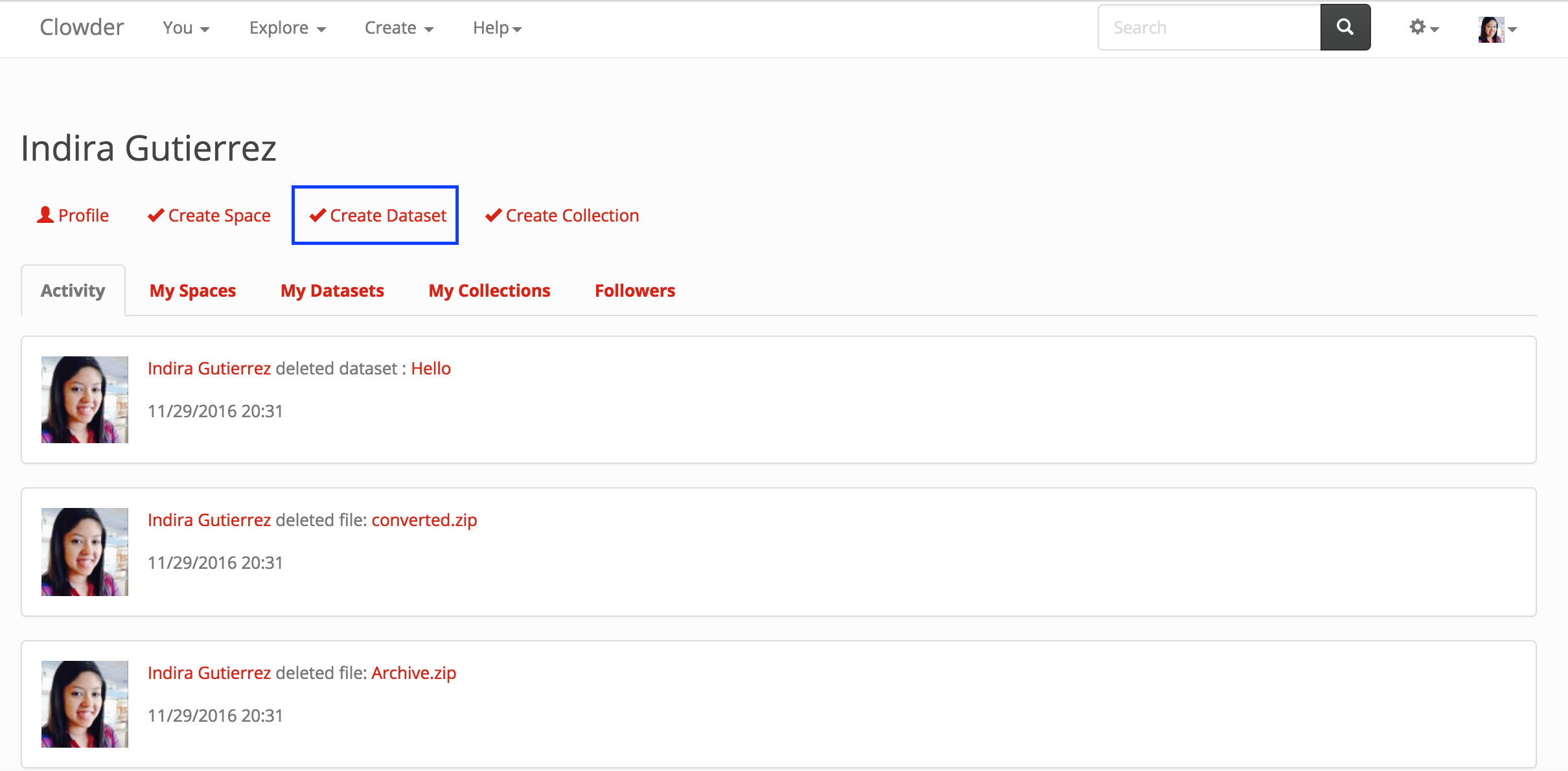Open the deleted dataset Hello link
Image resolution: width=1568 pixels, height=771 pixels.
coord(431,369)
